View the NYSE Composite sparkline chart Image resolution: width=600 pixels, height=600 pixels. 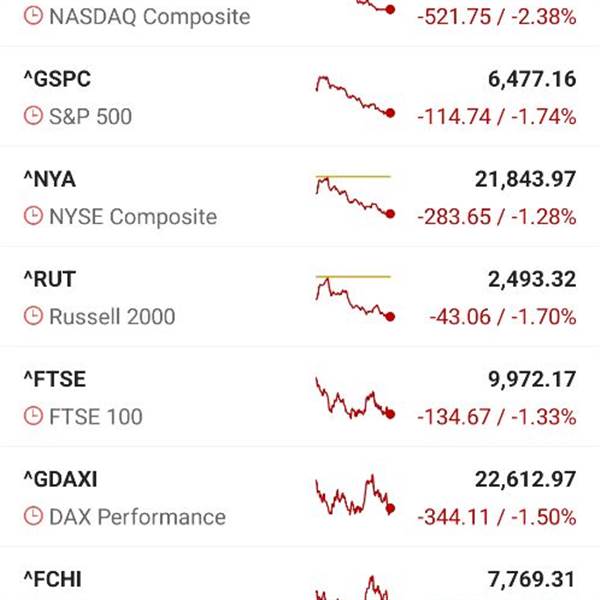[354, 196]
